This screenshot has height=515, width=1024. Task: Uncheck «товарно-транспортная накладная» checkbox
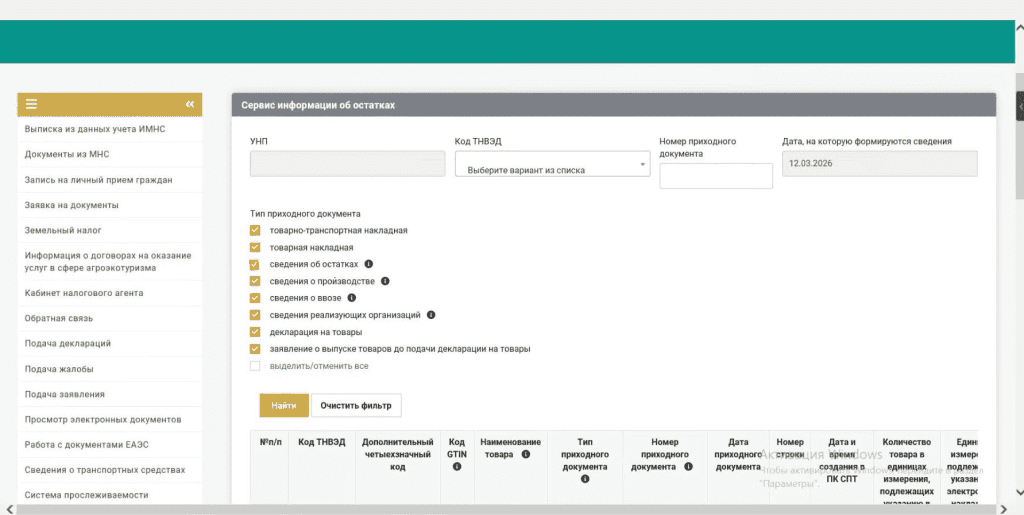coord(255,230)
